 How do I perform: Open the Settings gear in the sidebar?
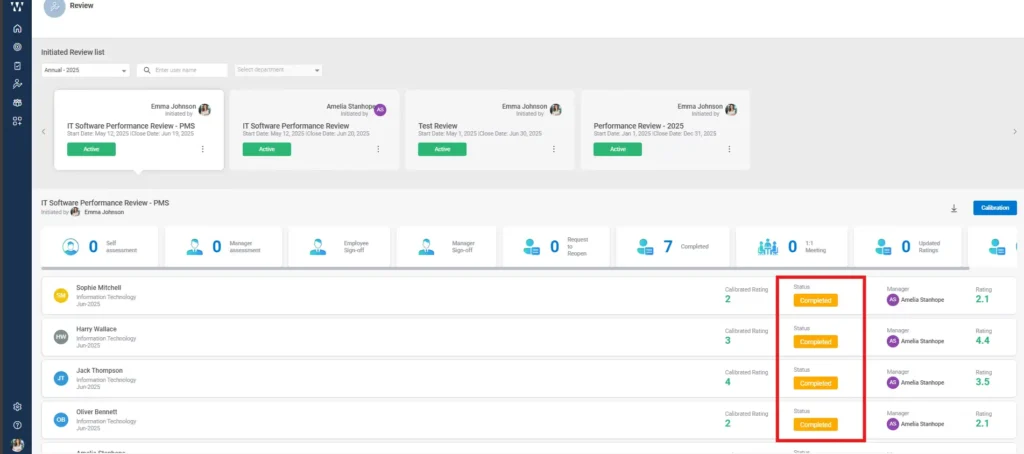coord(18,406)
